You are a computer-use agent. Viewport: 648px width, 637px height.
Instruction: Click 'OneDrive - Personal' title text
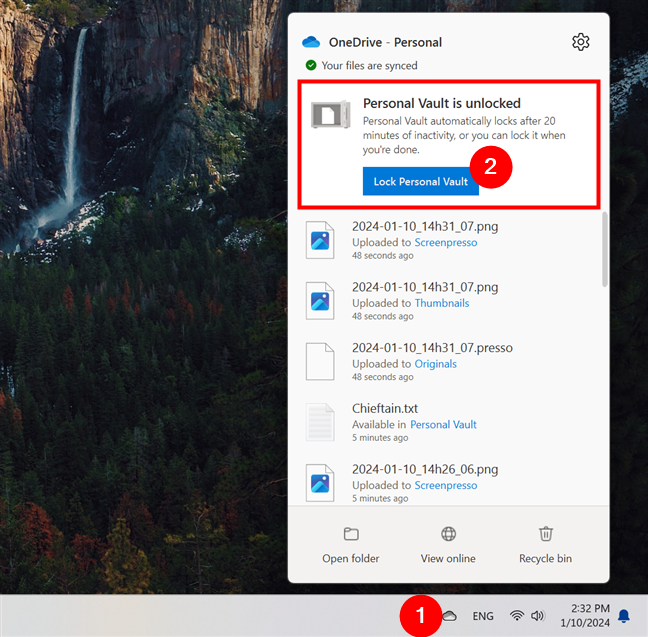pos(385,42)
